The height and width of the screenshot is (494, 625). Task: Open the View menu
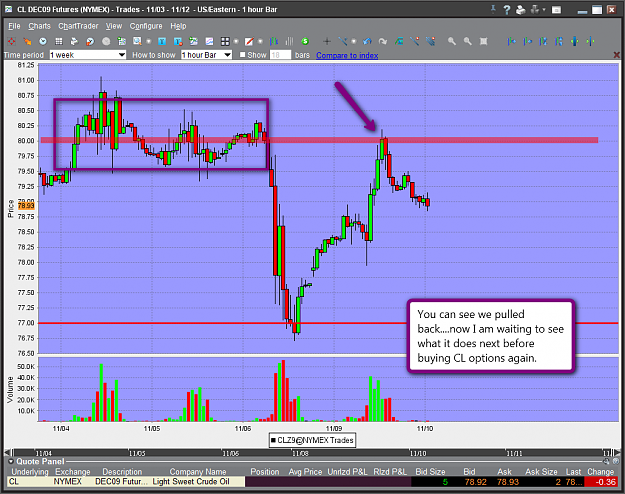[x=114, y=26]
